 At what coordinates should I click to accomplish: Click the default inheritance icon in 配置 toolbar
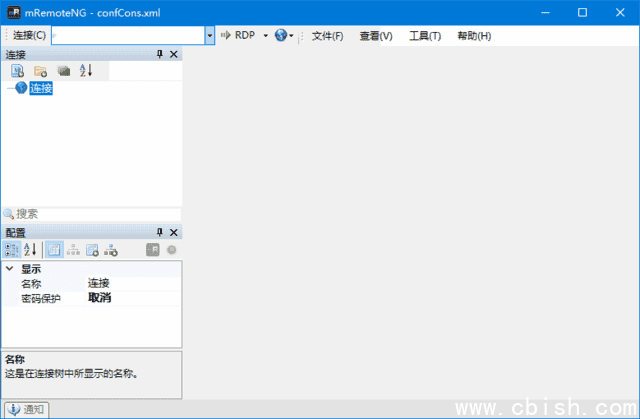coord(111,250)
